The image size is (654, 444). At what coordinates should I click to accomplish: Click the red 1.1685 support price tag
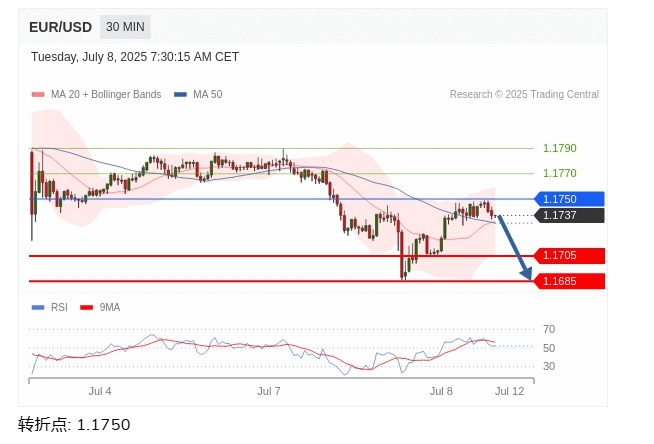click(569, 281)
